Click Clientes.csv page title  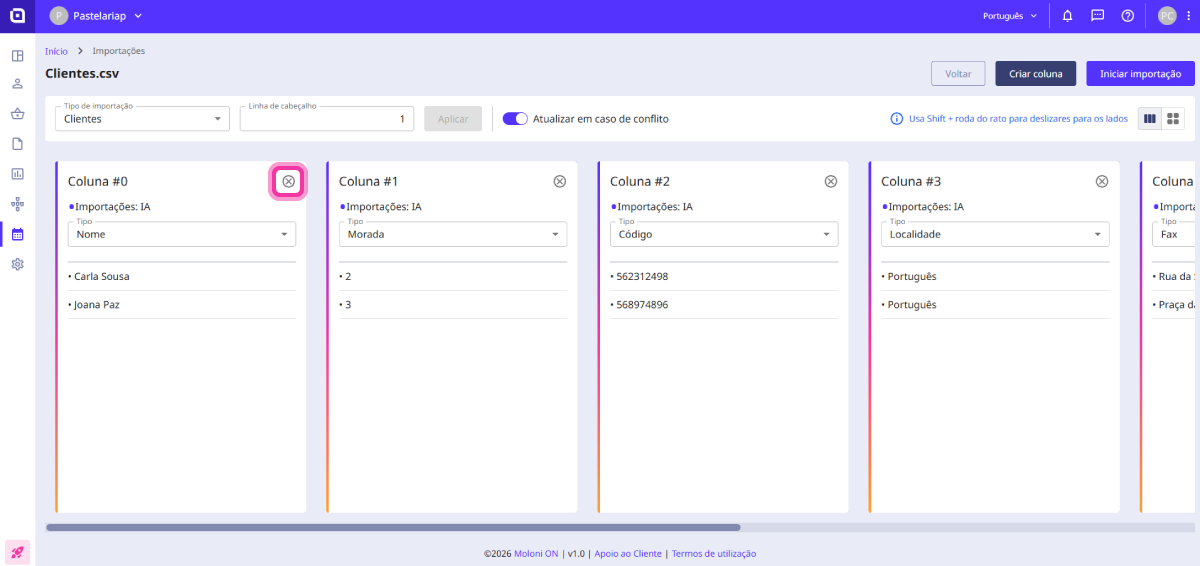pyautogui.click(x=82, y=73)
